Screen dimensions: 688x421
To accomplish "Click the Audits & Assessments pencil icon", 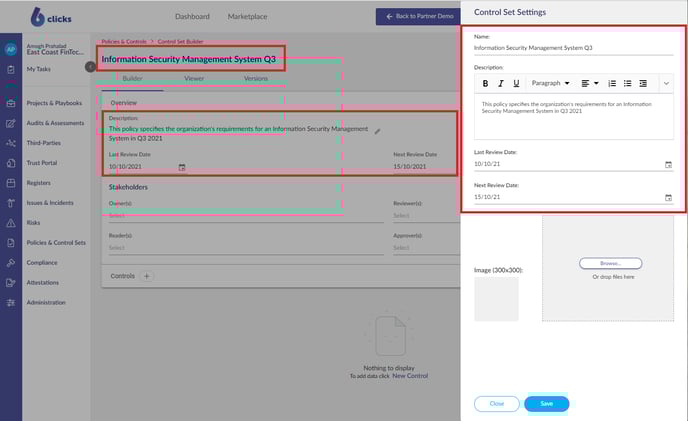I will click(x=11, y=123).
